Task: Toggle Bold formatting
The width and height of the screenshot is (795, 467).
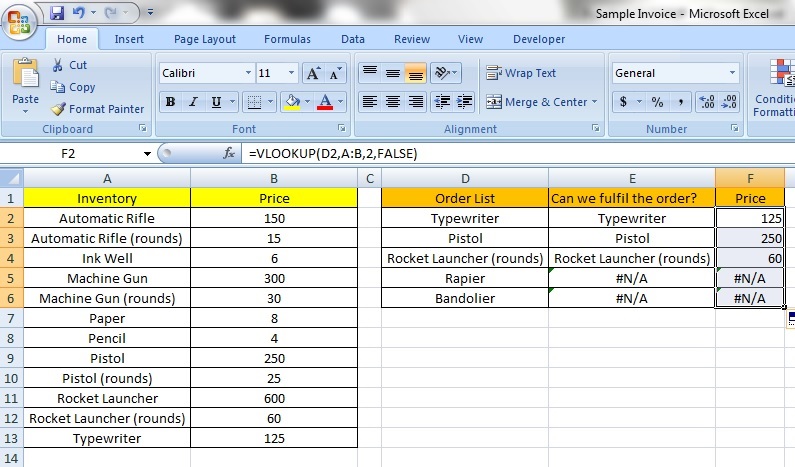Action: (x=170, y=102)
